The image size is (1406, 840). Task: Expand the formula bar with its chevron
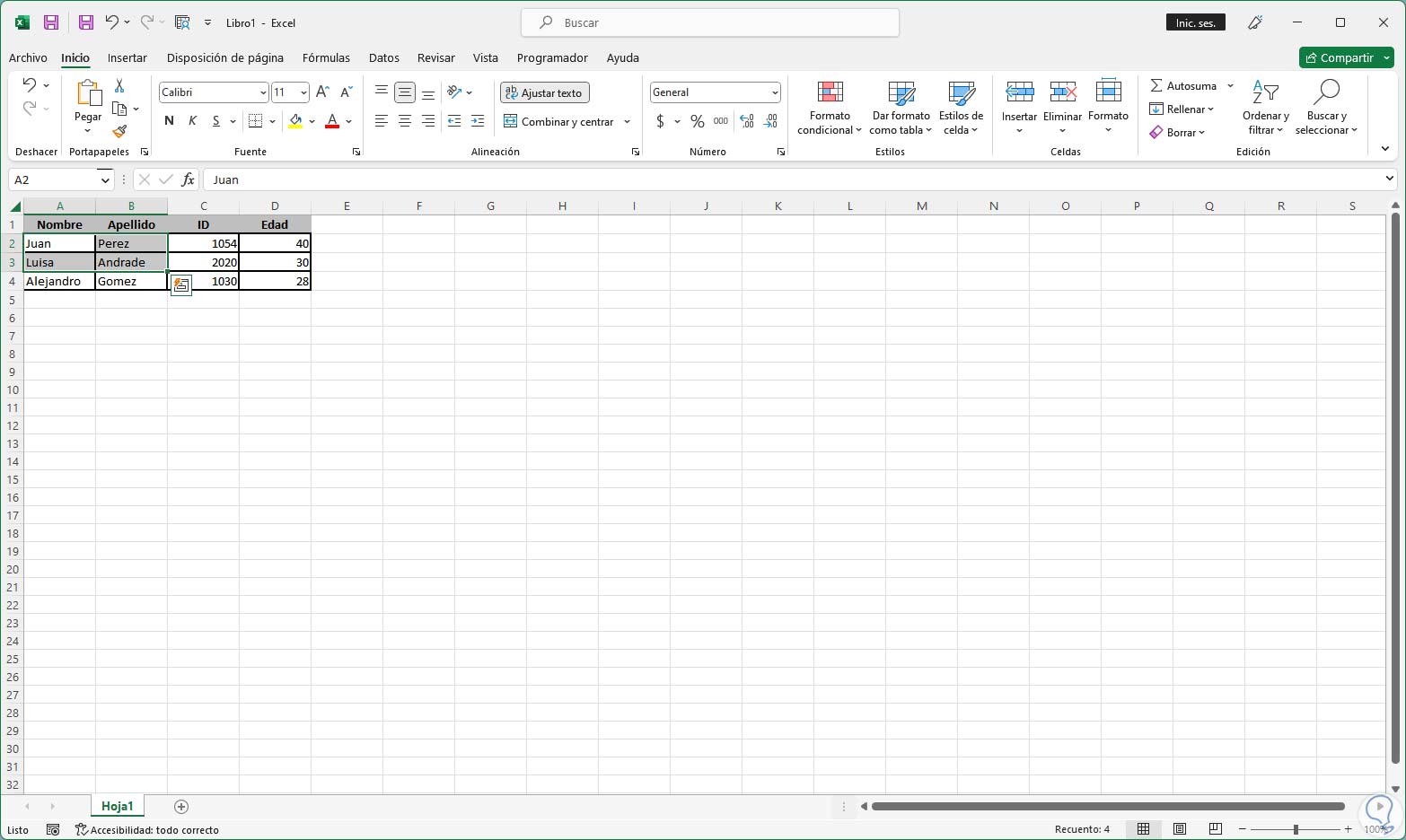pos(1390,179)
